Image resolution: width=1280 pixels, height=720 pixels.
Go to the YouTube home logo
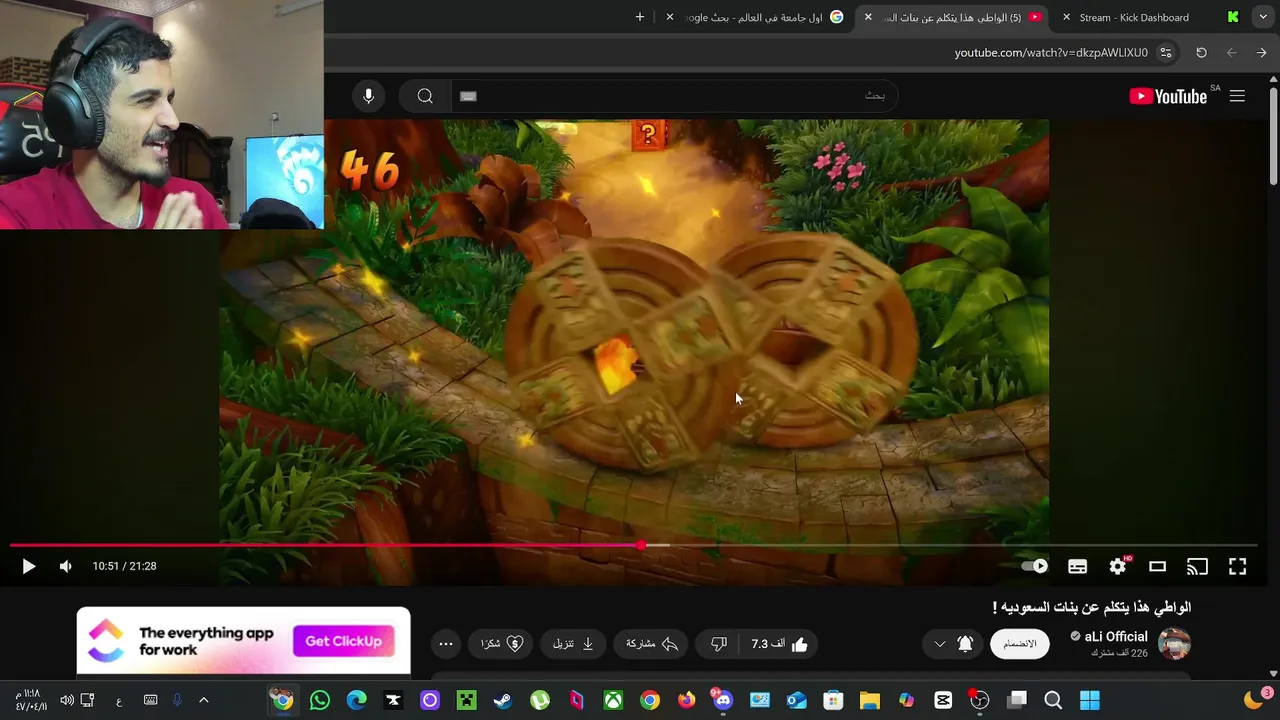[x=1168, y=96]
